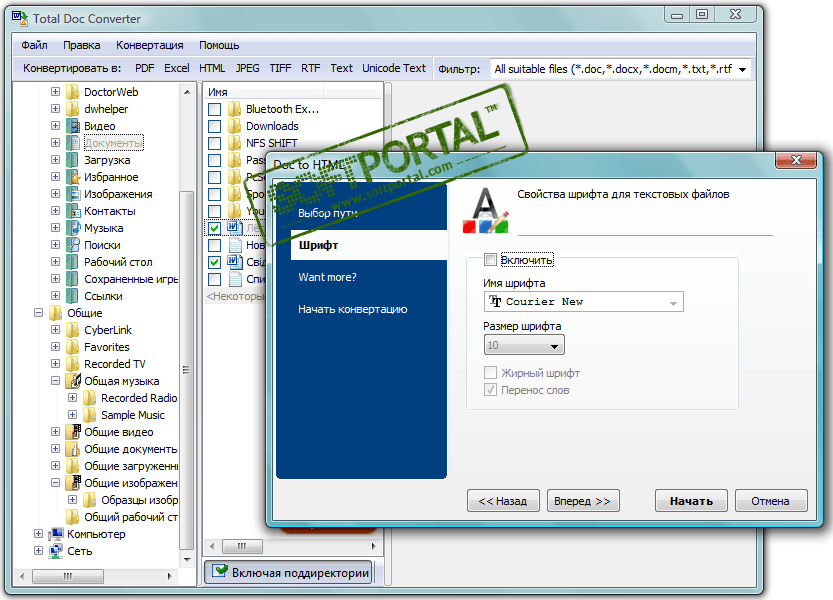This screenshot has height=600, width=833.
Task: Click the CyberLink folder icon
Action: 72,330
